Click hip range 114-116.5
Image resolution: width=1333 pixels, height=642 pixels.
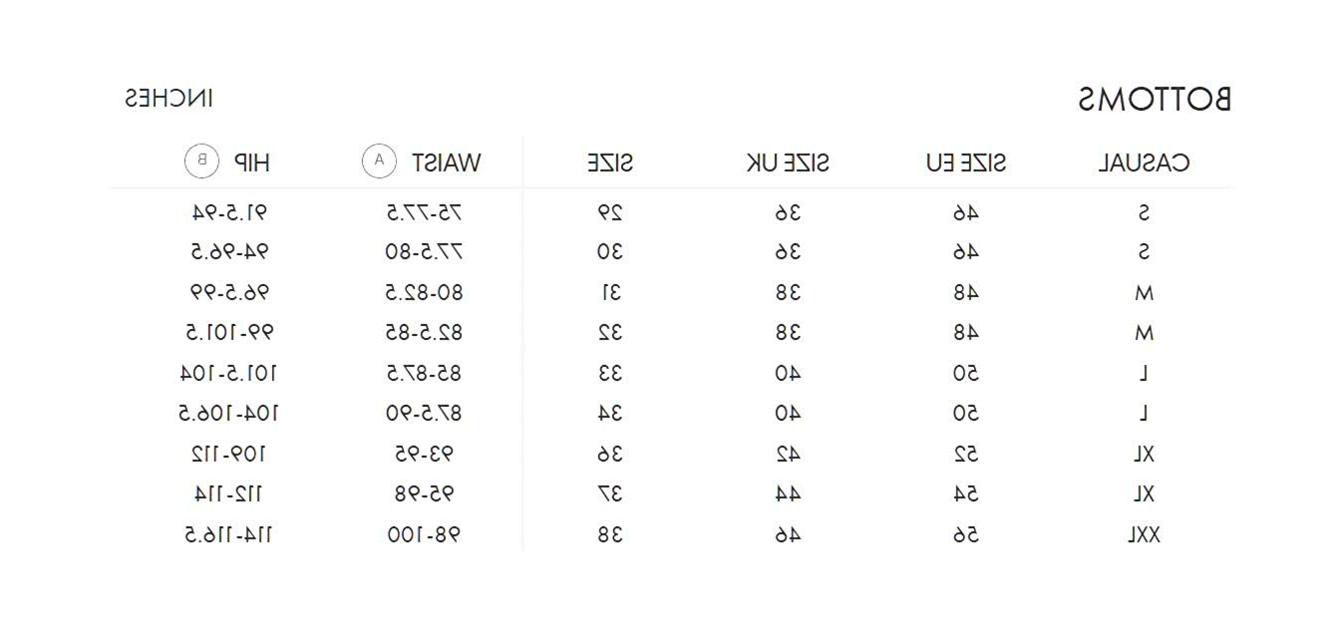click(x=230, y=535)
